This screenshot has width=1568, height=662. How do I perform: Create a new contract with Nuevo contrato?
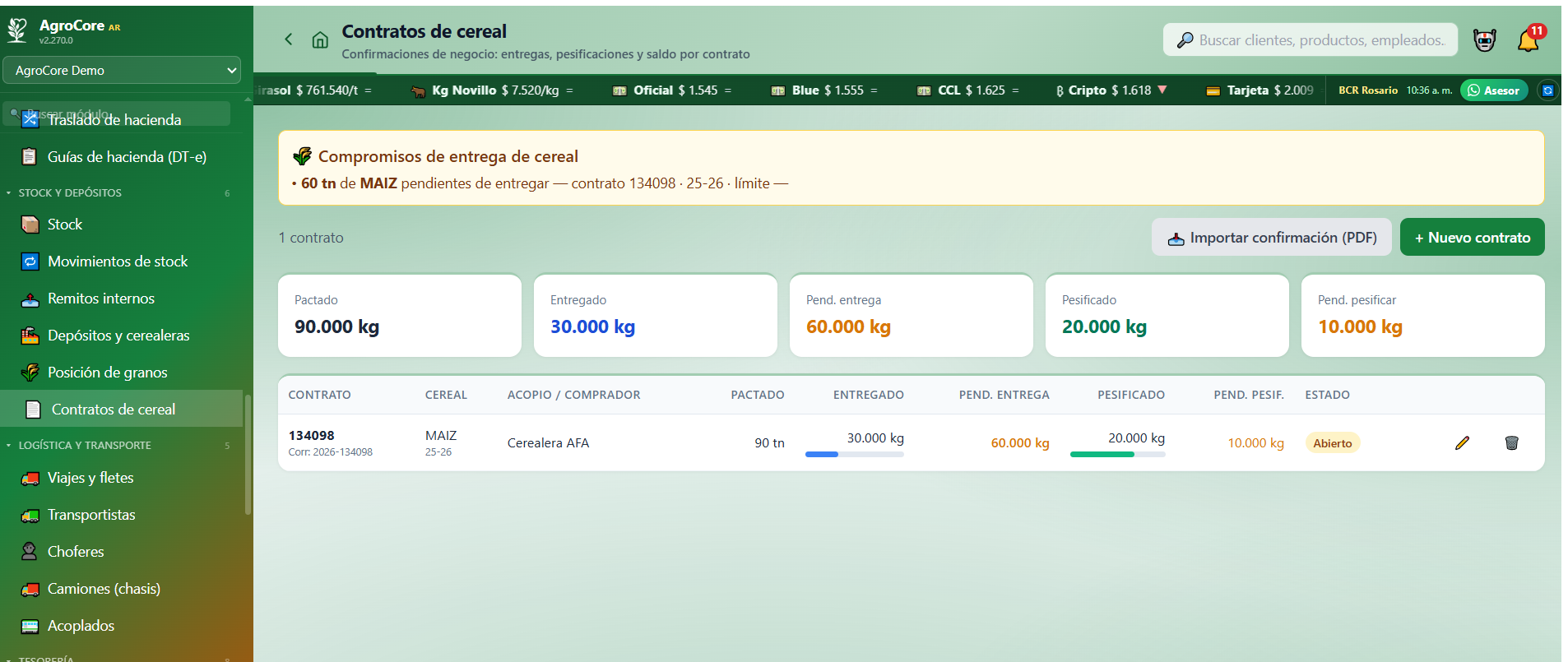pyautogui.click(x=1472, y=238)
